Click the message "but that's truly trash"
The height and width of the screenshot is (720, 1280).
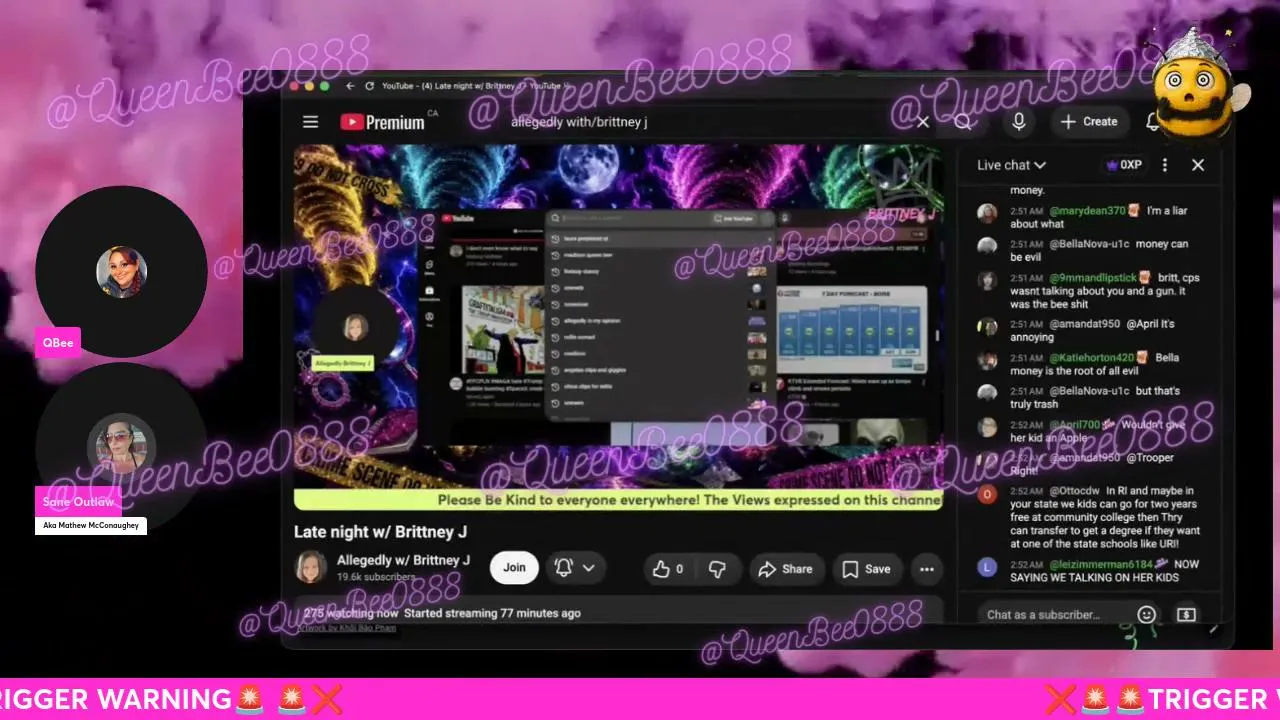pos(1095,397)
